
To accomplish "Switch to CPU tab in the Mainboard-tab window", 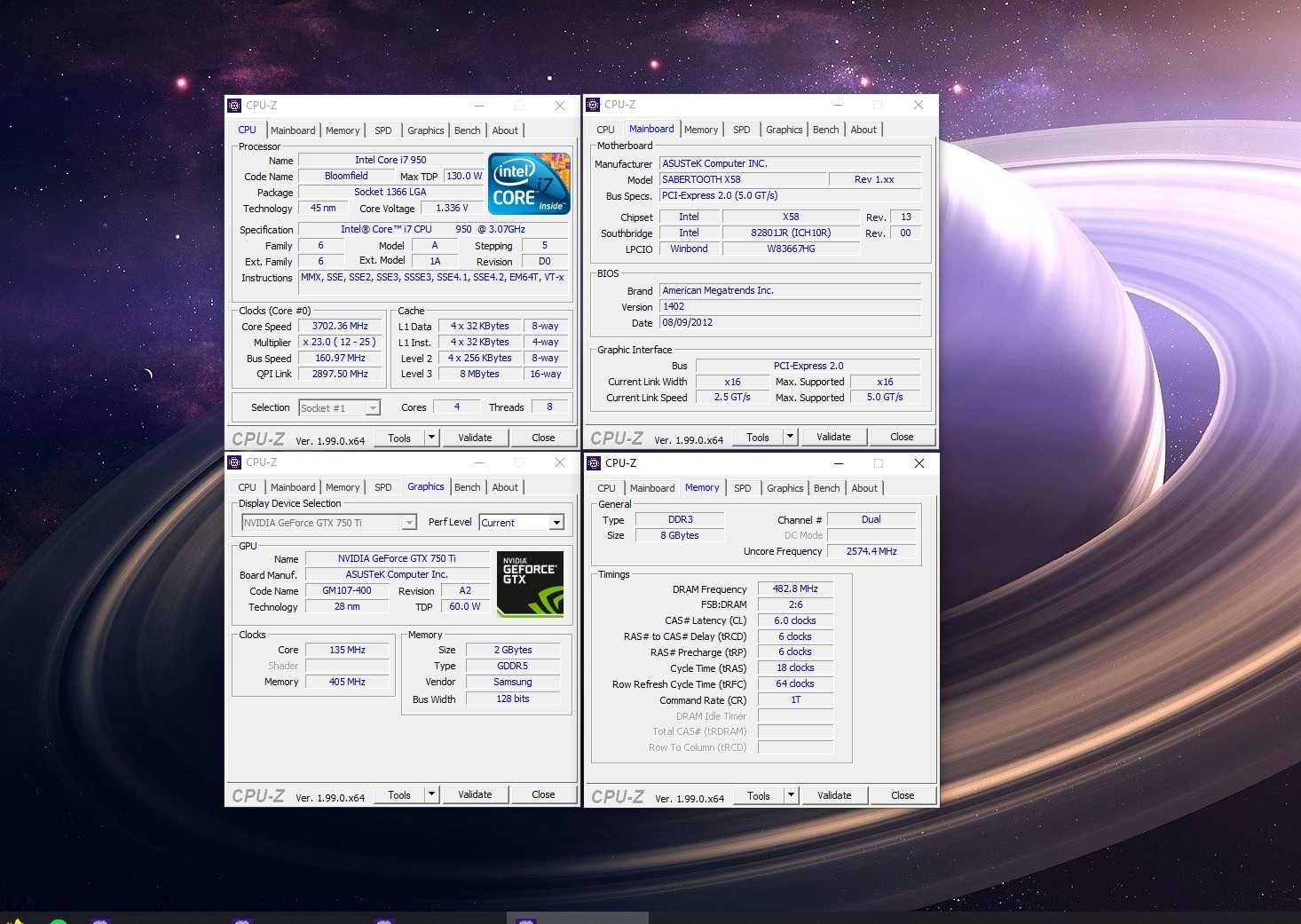I will pos(605,130).
